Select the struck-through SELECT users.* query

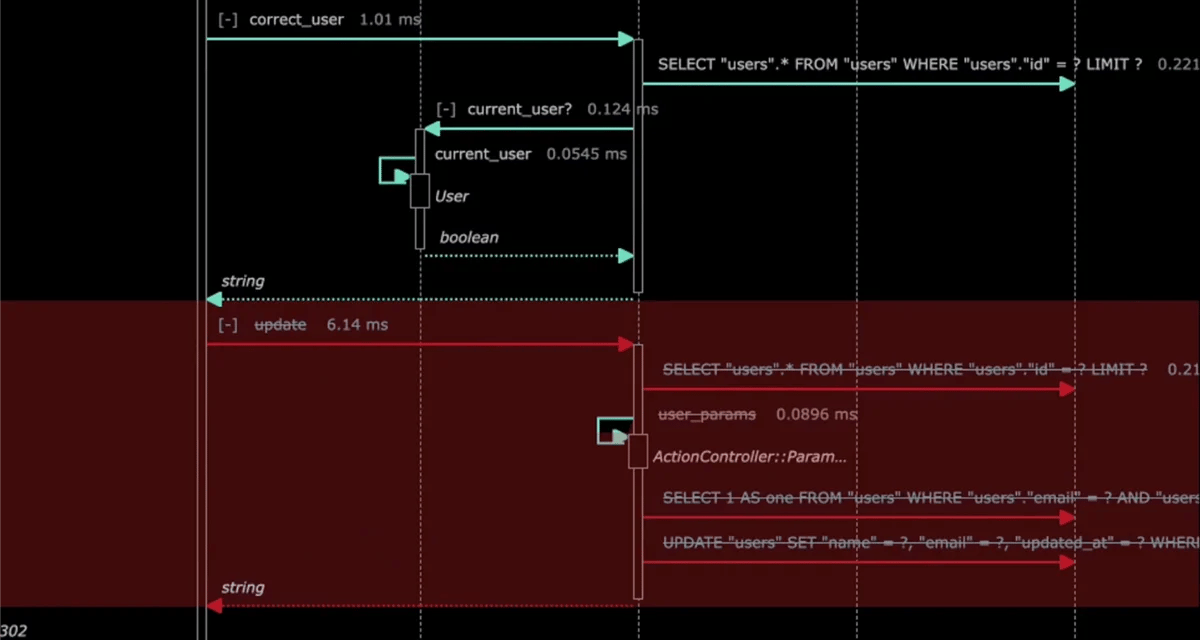coord(905,369)
